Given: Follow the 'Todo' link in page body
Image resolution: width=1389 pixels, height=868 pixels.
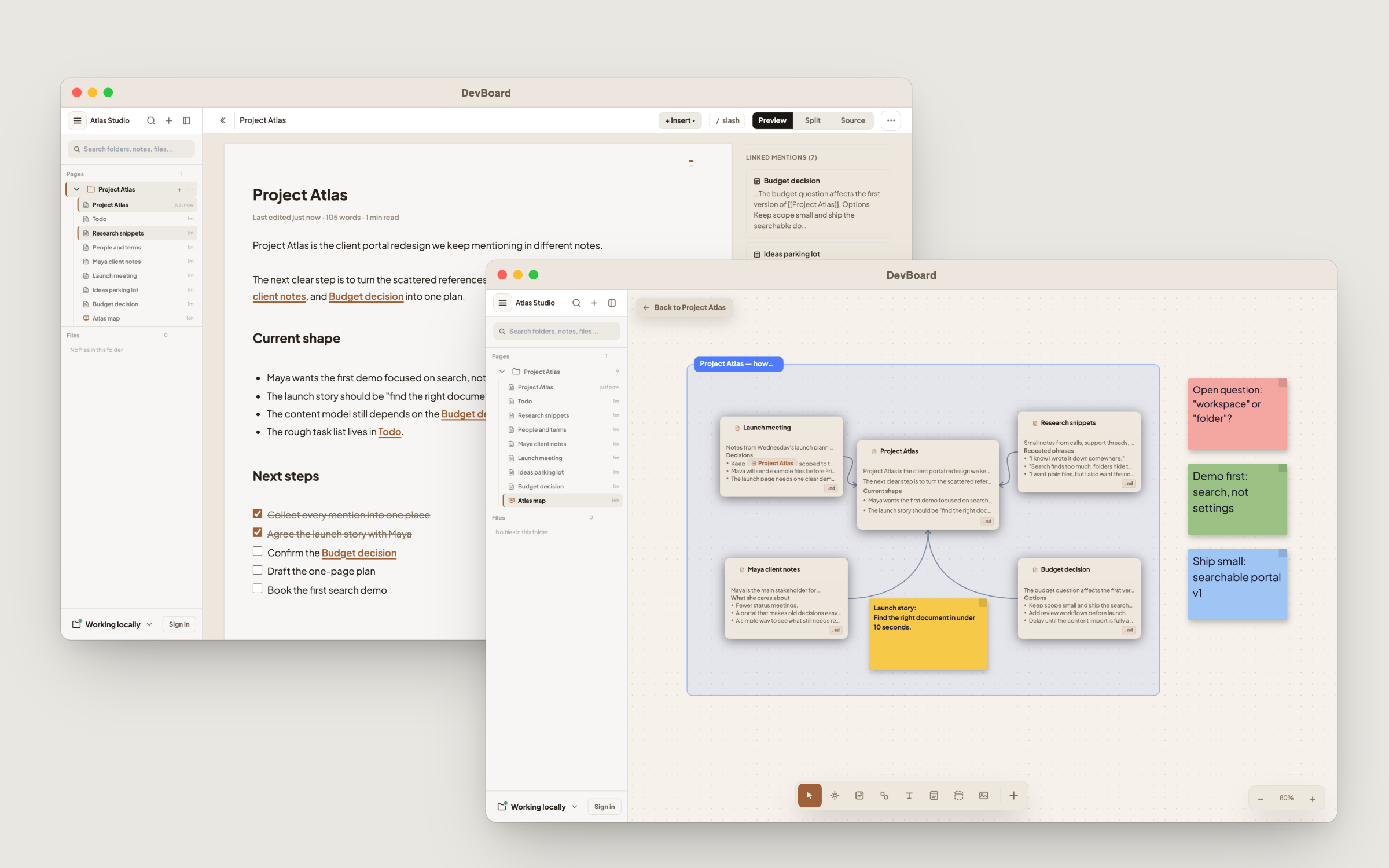Looking at the screenshot, I should (389, 432).
